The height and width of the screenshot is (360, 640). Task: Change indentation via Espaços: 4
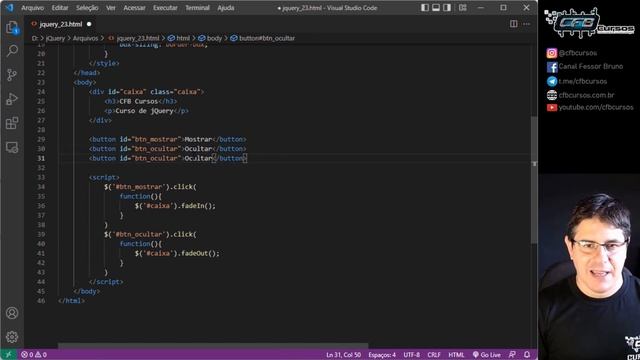tap(382, 355)
